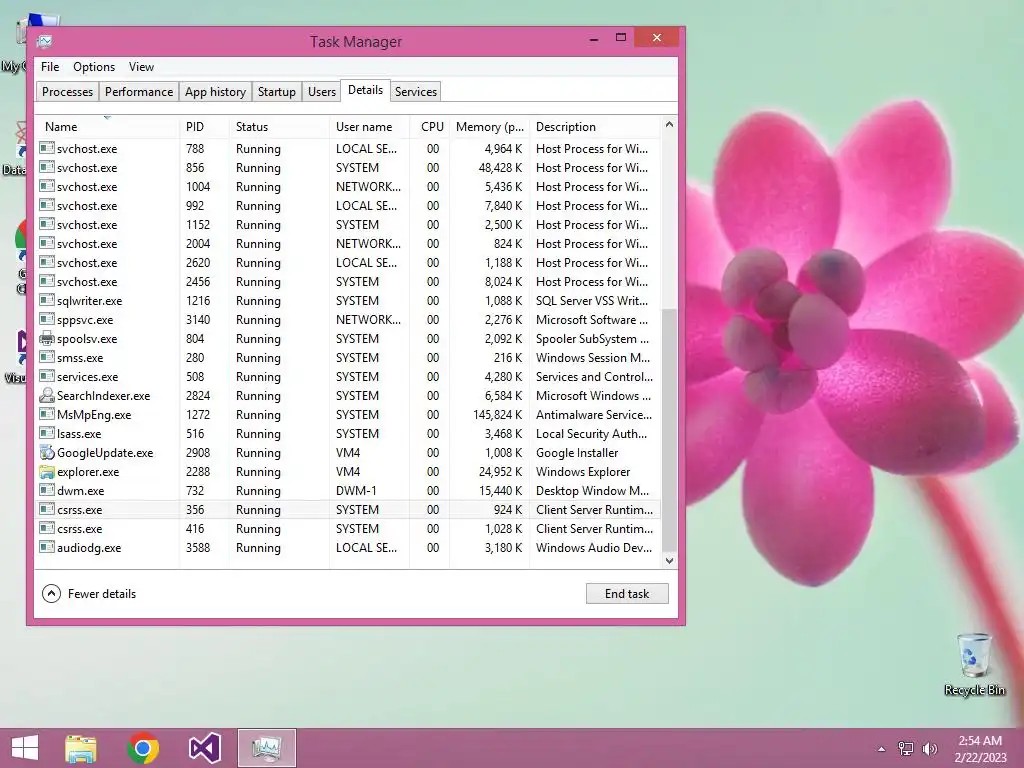Click the SQL Server VSS Writer description
Viewport: 1024px width, 768px height.
(x=592, y=300)
